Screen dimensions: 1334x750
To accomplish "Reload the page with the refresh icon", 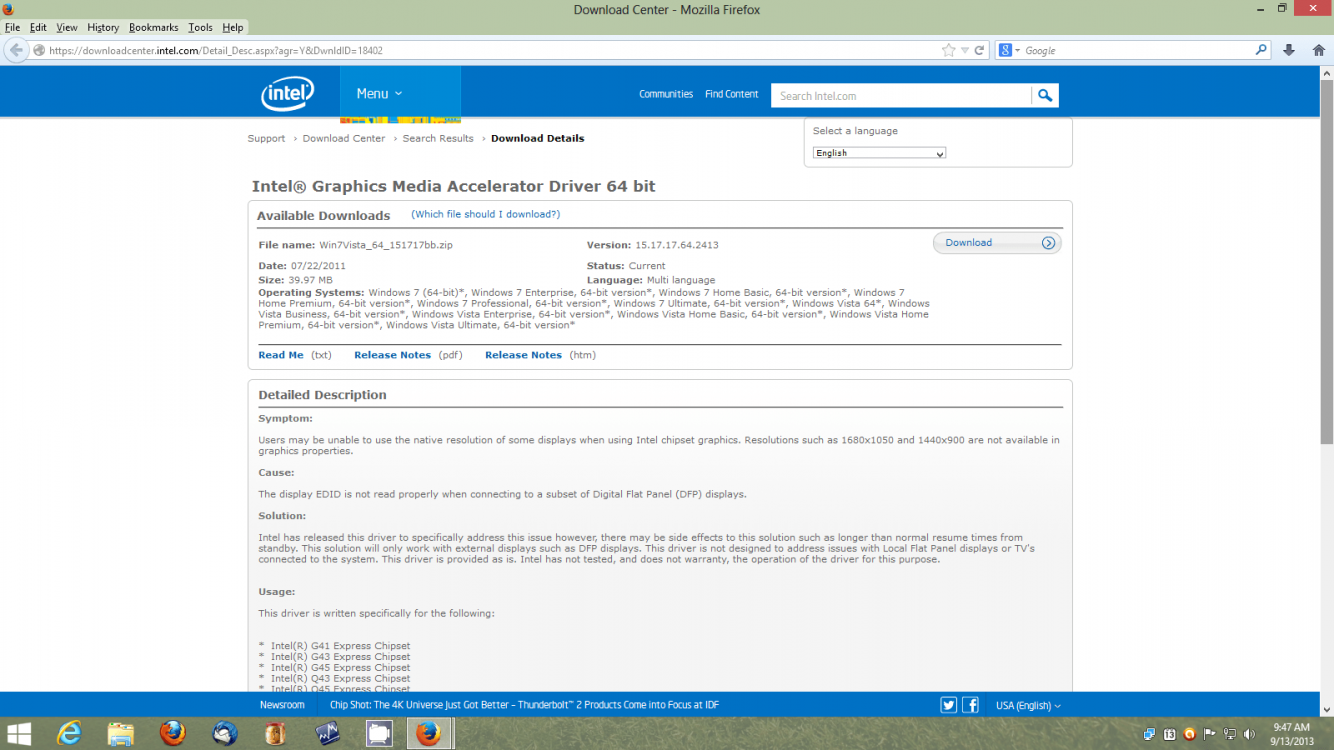I will pos(980,50).
